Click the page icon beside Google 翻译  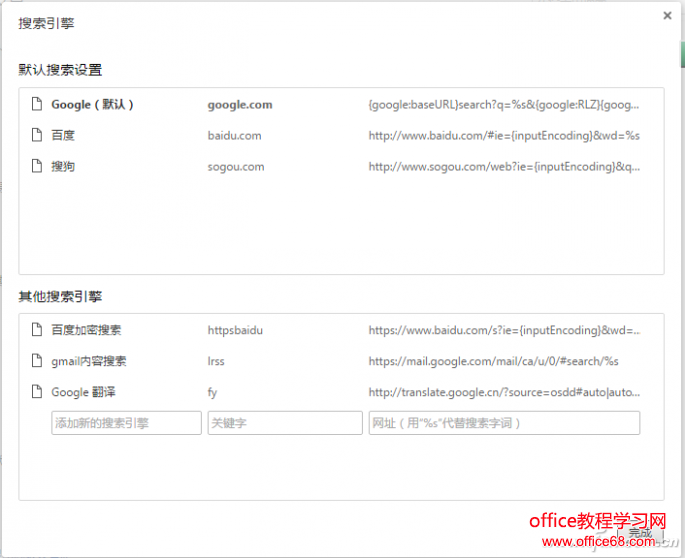[x=37, y=392]
